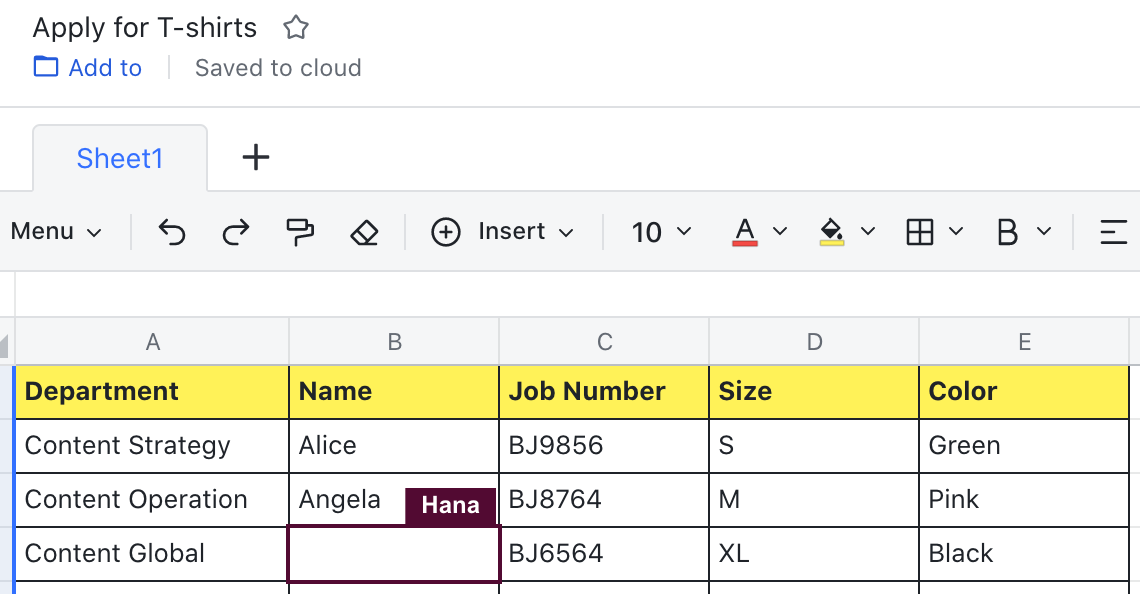Select column B header
1140x594 pixels.
[394, 341]
